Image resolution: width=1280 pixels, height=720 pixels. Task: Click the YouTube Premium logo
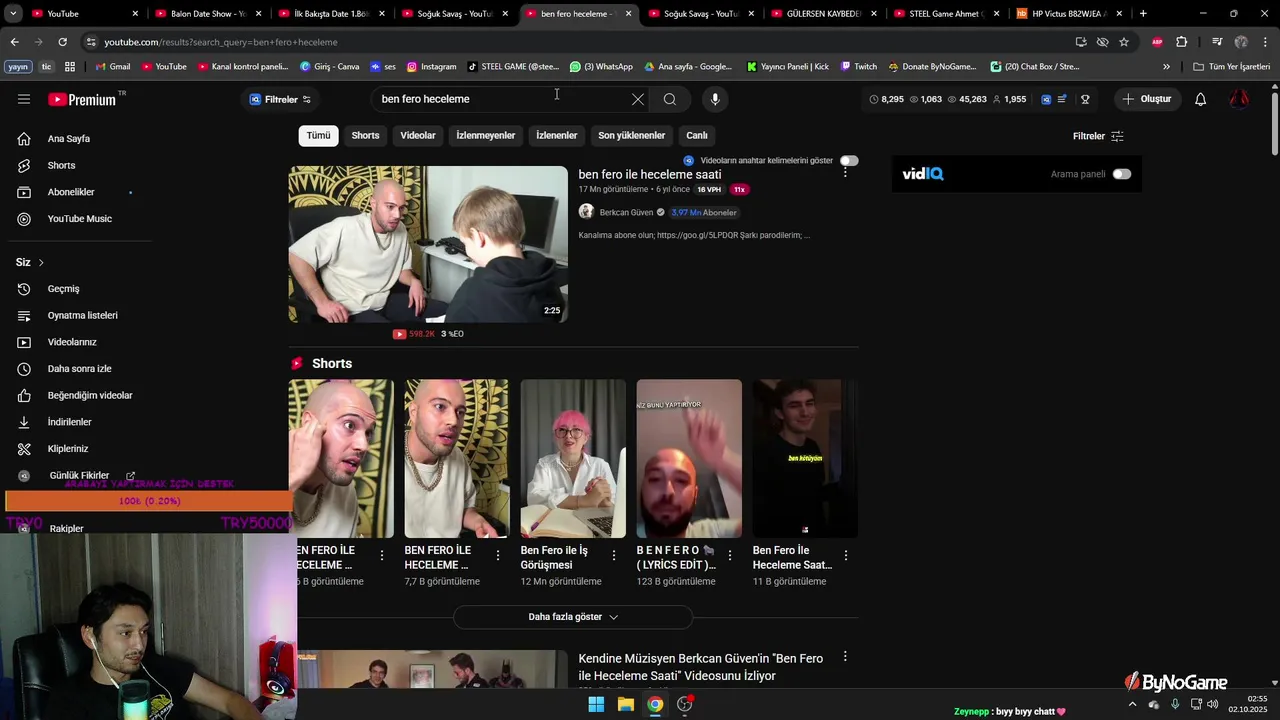82,99
